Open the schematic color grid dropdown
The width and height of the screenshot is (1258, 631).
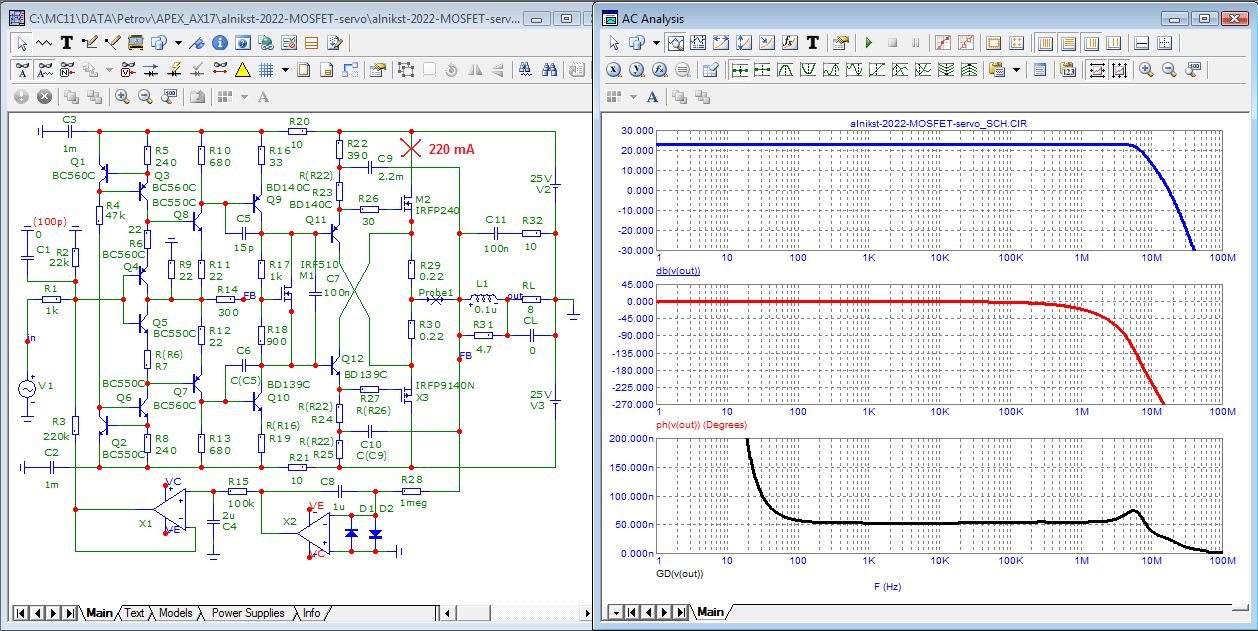(x=244, y=97)
